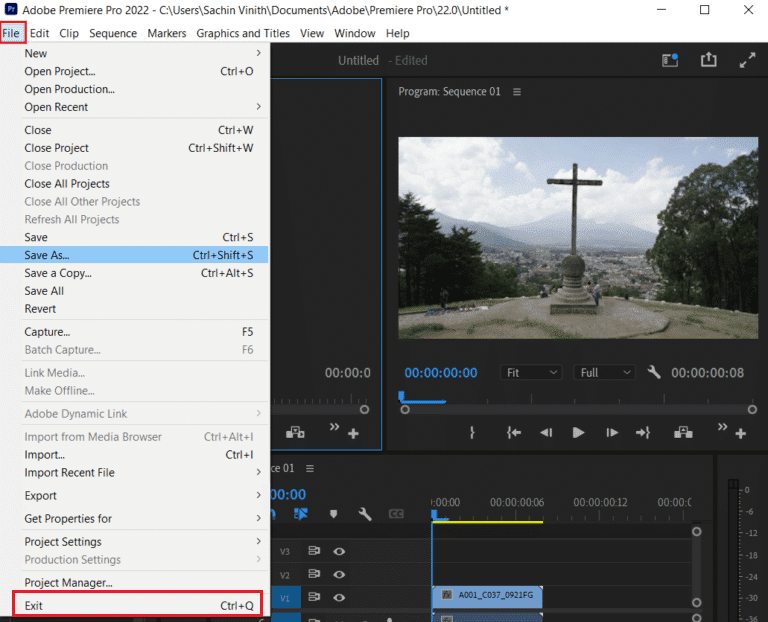Click the Lift/Extract icon in Program monitor

pos(683,432)
